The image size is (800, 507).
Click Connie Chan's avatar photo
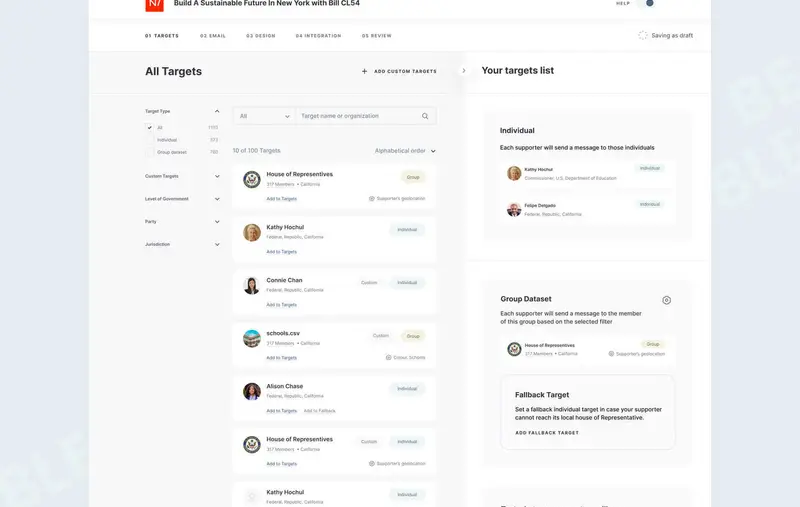click(x=252, y=286)
